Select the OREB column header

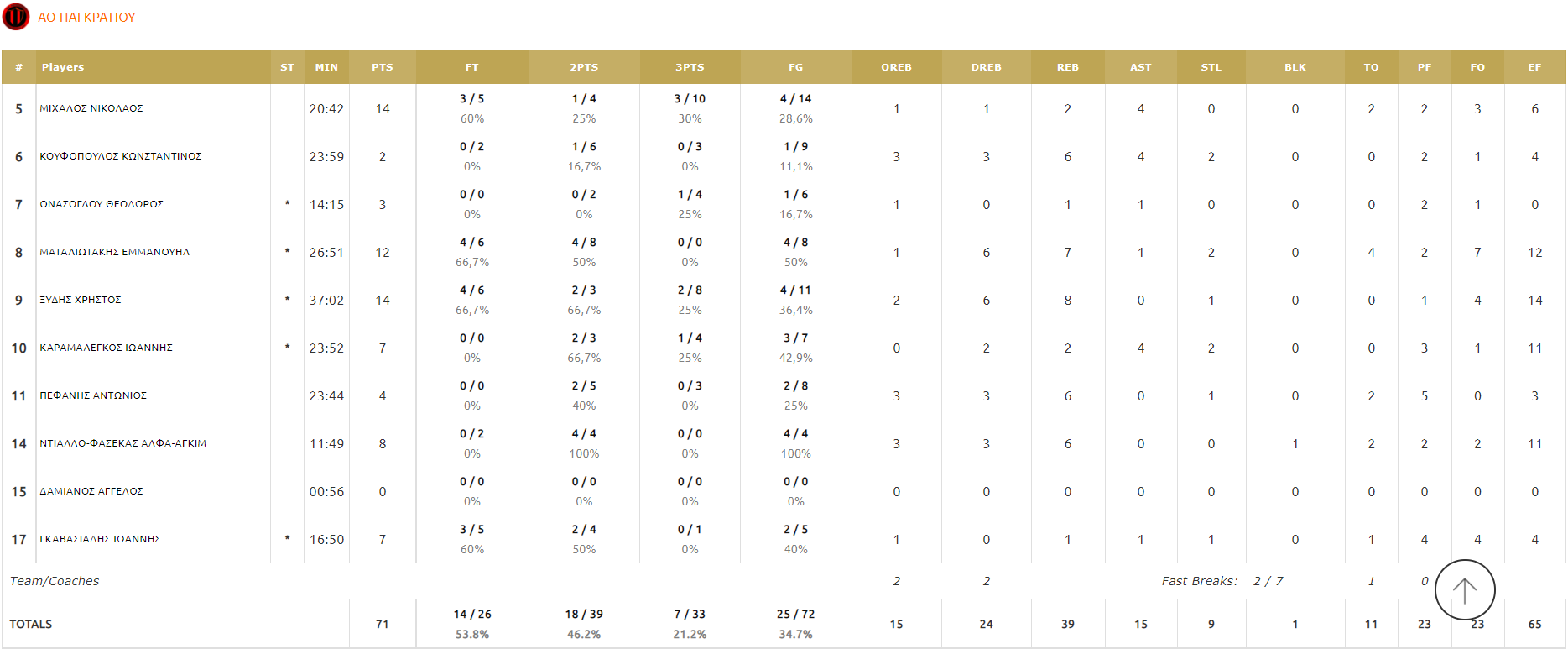coord(896,67)
